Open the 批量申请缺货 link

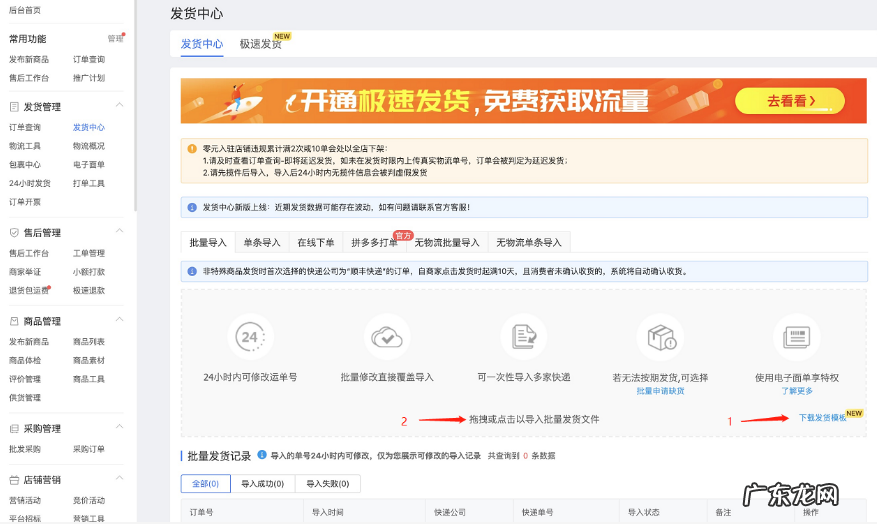pos(661,391)
